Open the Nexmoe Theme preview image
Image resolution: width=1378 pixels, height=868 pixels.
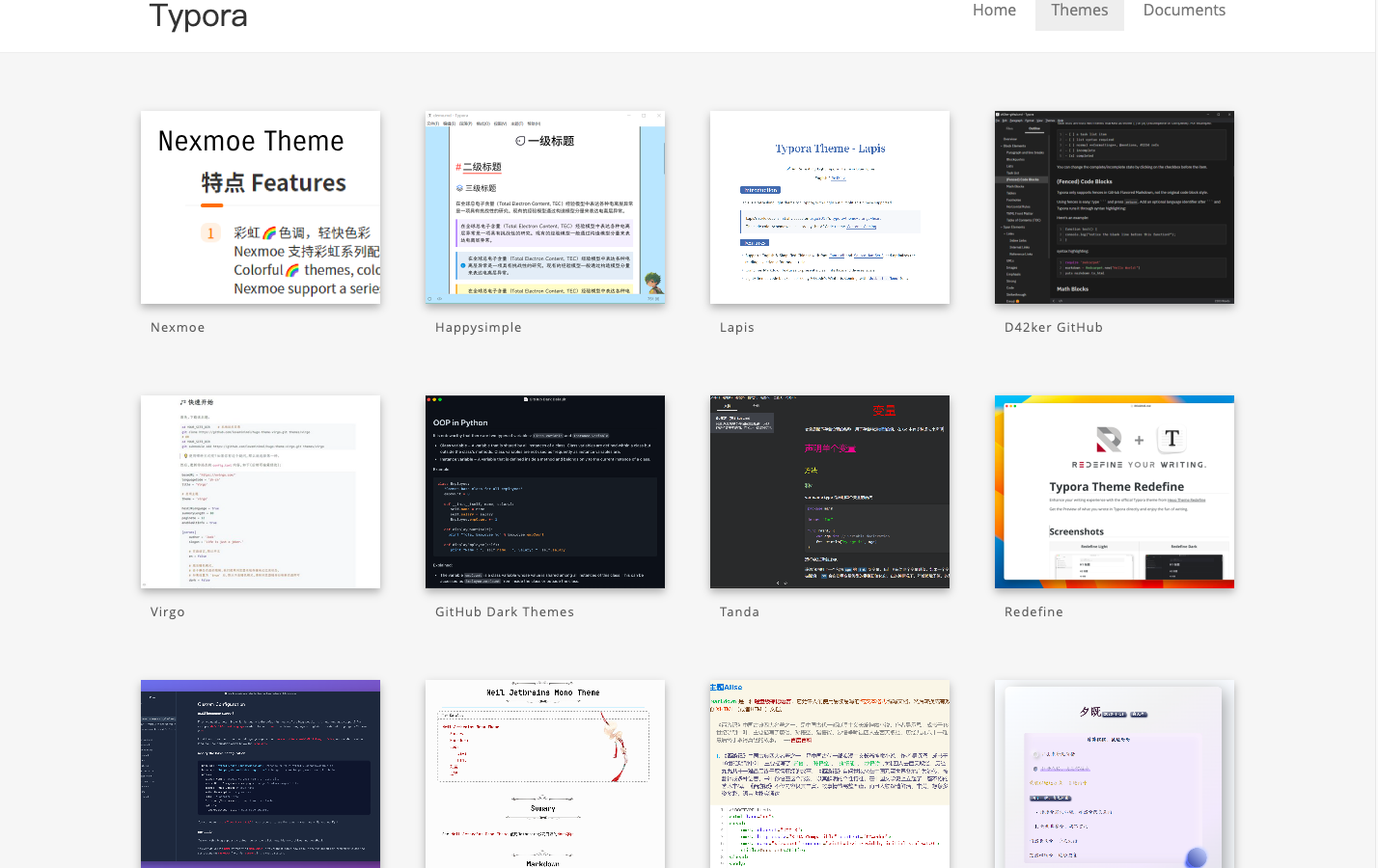[261, 207]
